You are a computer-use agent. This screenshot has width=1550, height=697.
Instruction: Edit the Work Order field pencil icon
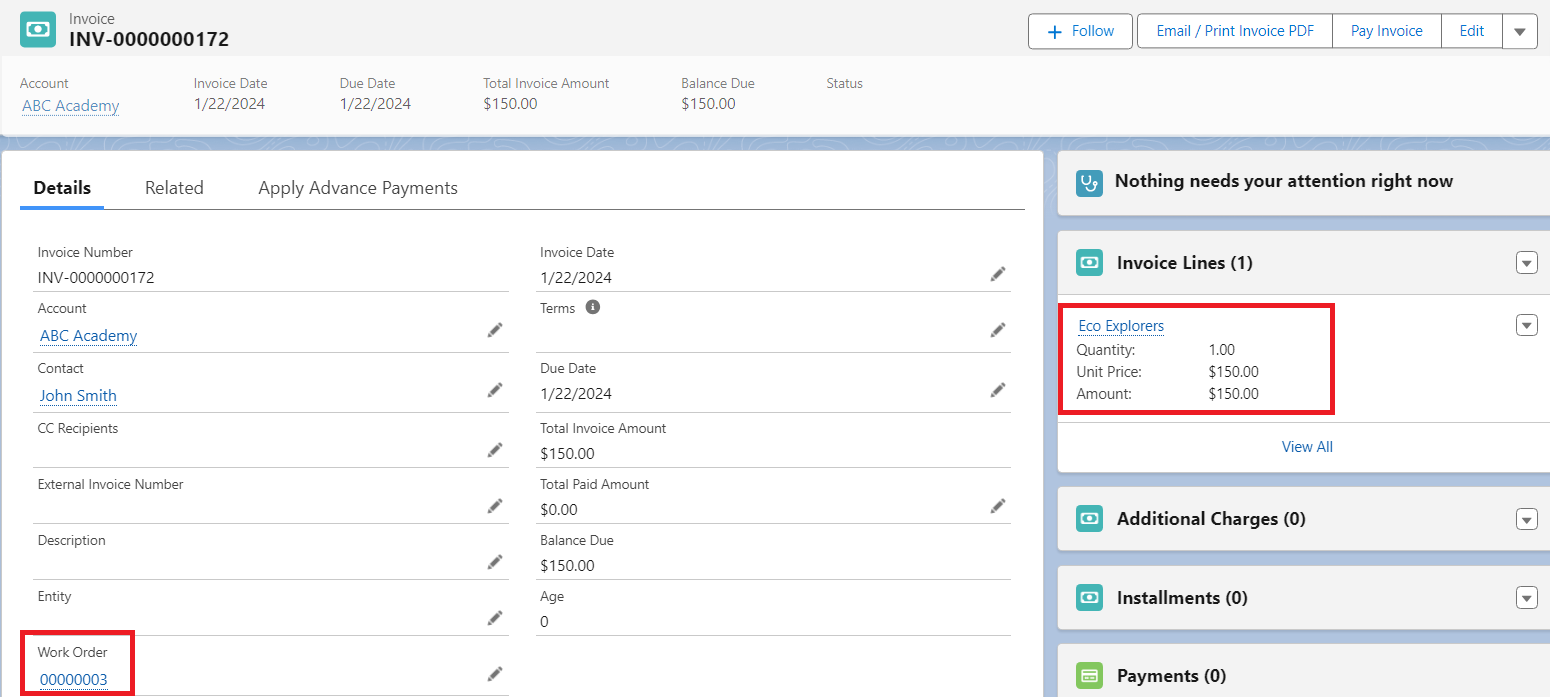tap(495, 673)
